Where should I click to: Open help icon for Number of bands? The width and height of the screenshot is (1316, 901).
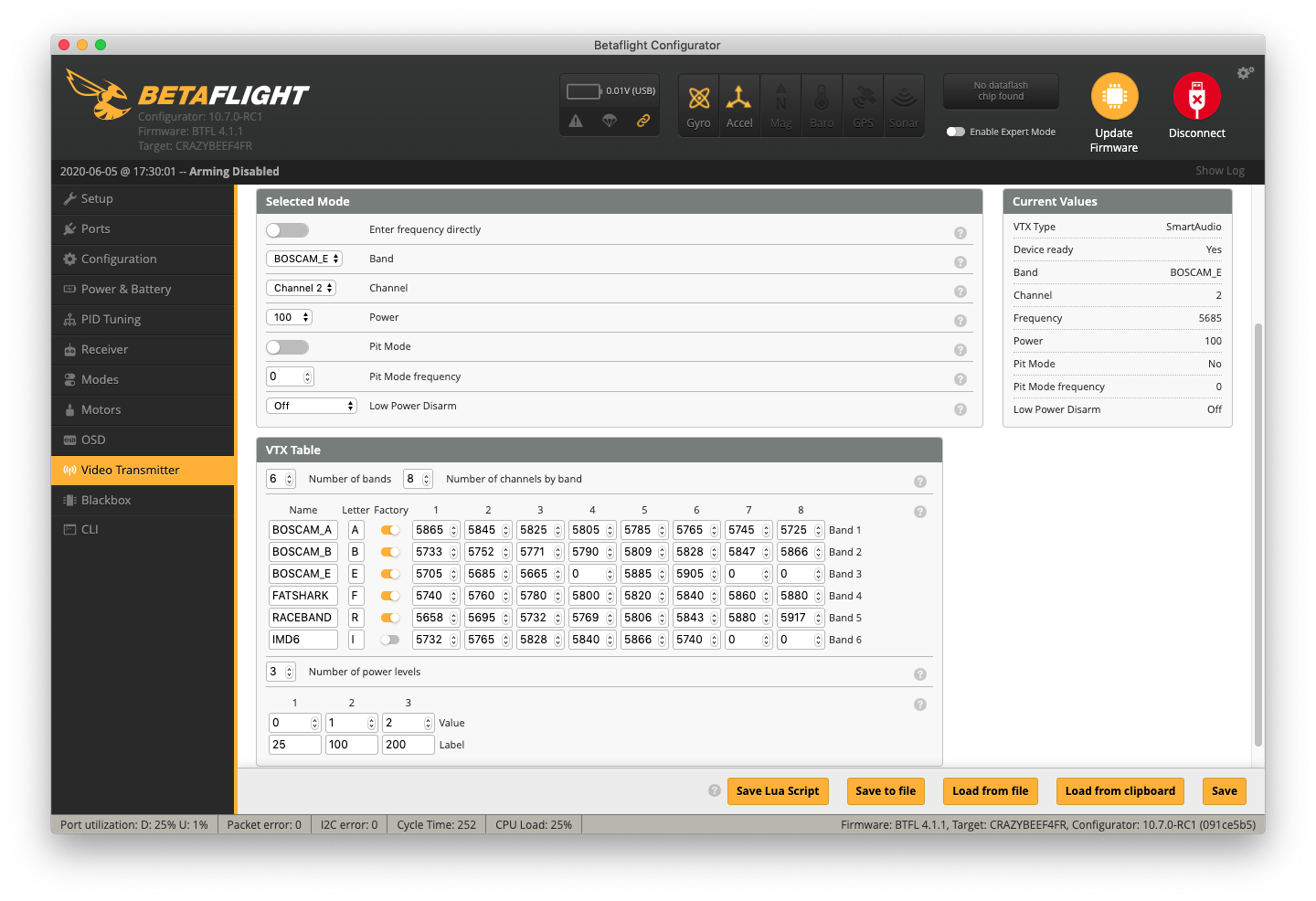pyautogui.click(x=920, y=482)
